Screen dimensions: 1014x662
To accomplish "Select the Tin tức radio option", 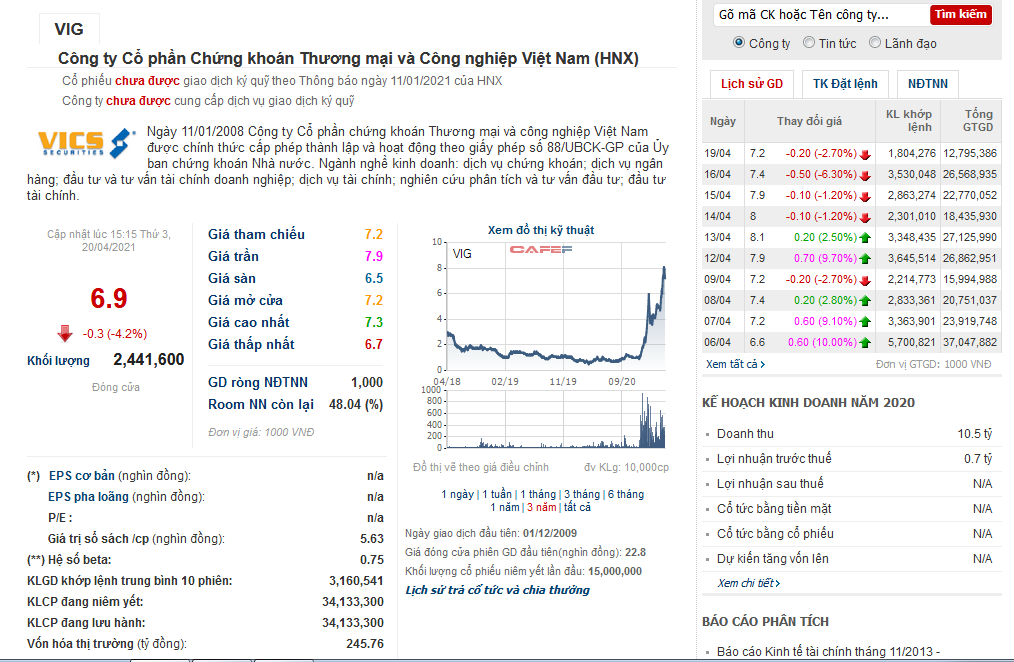I will [x=808, y=43].
